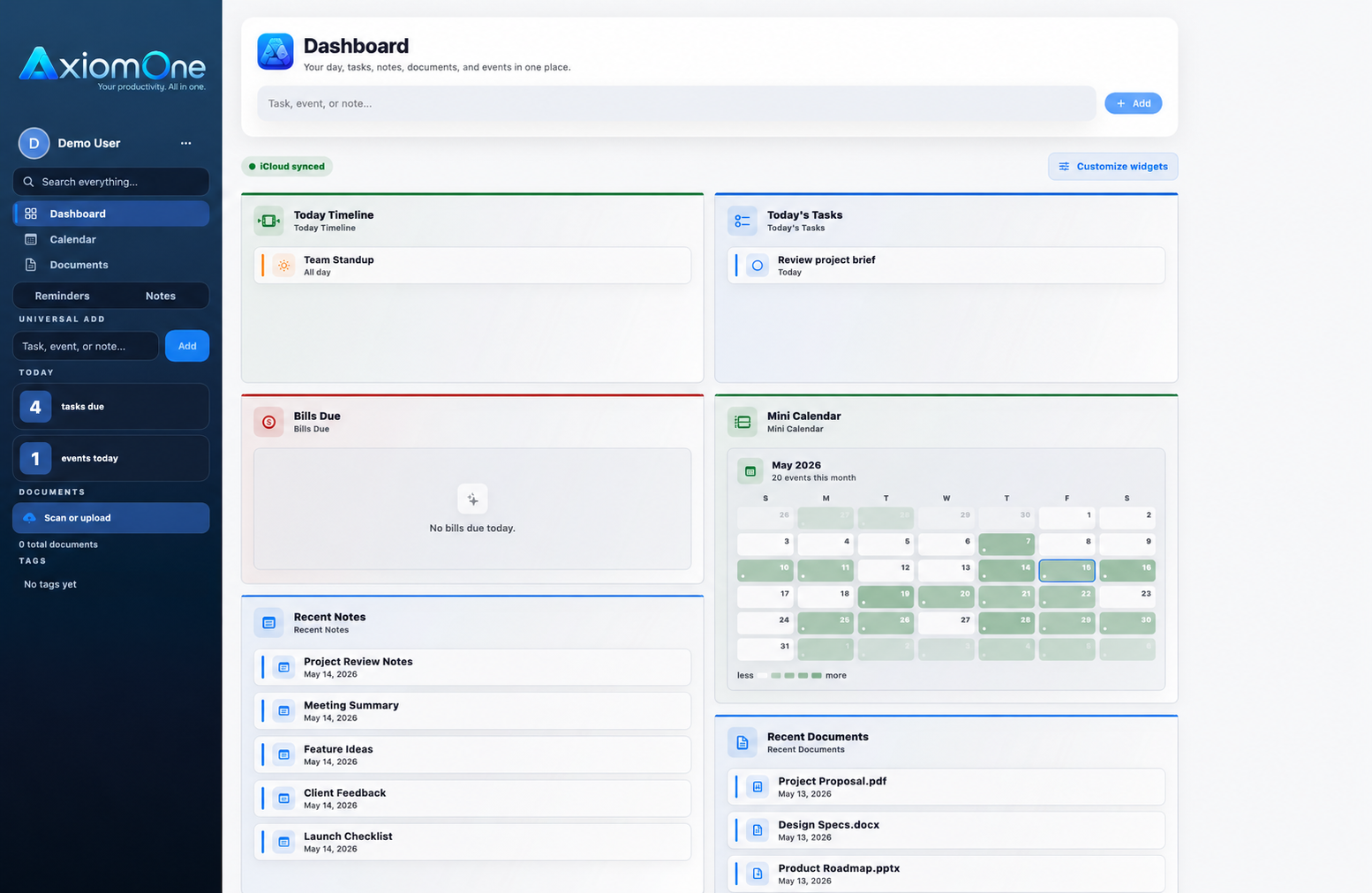Click the cloud upload icon
The width and height of the screenshot is (1372, 893).
pyautogui.click(x=29, y=518)
